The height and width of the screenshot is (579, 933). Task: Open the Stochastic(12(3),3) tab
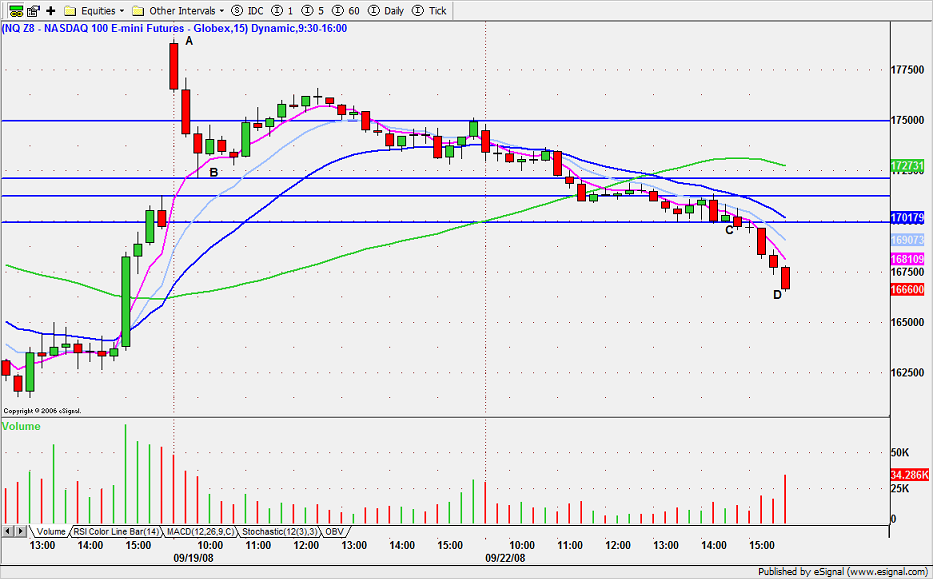(x=280, y=531)
